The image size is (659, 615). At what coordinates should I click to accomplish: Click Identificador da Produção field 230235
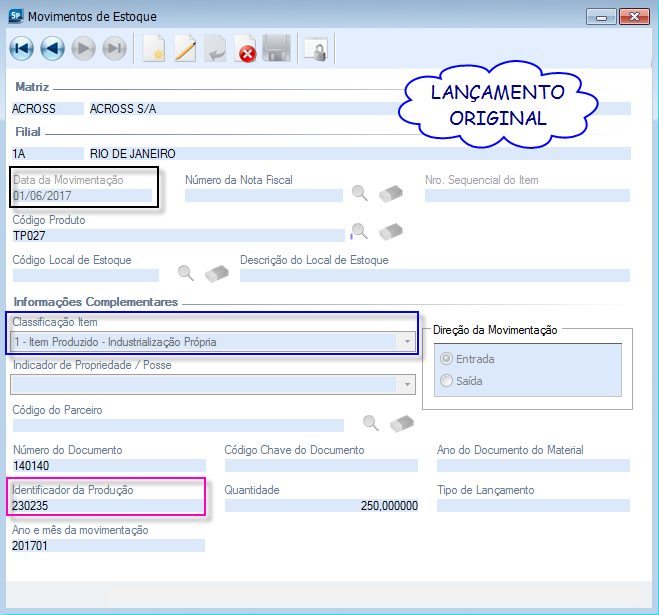tap(108, 505)
